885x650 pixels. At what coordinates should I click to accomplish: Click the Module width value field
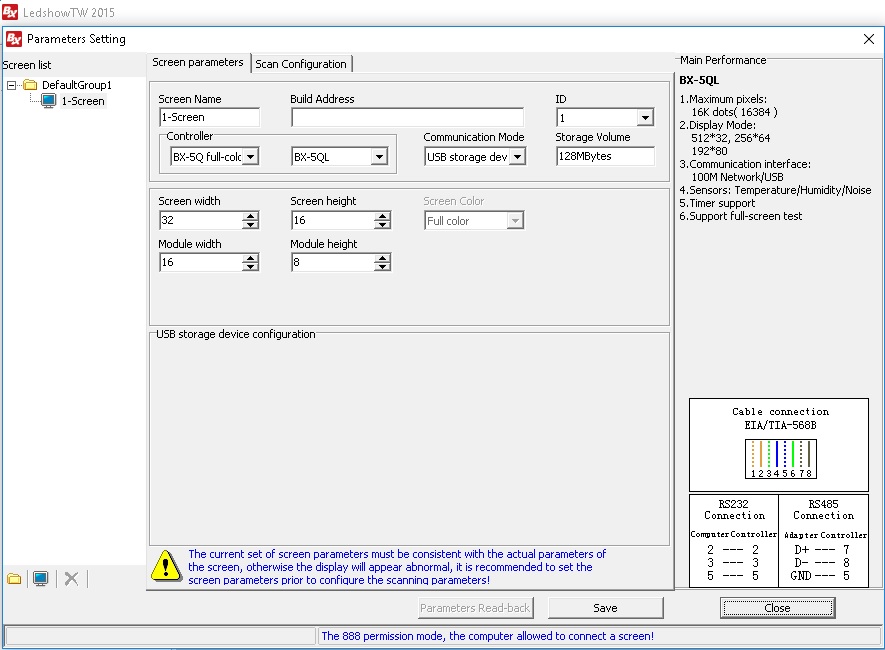[201, 262]
